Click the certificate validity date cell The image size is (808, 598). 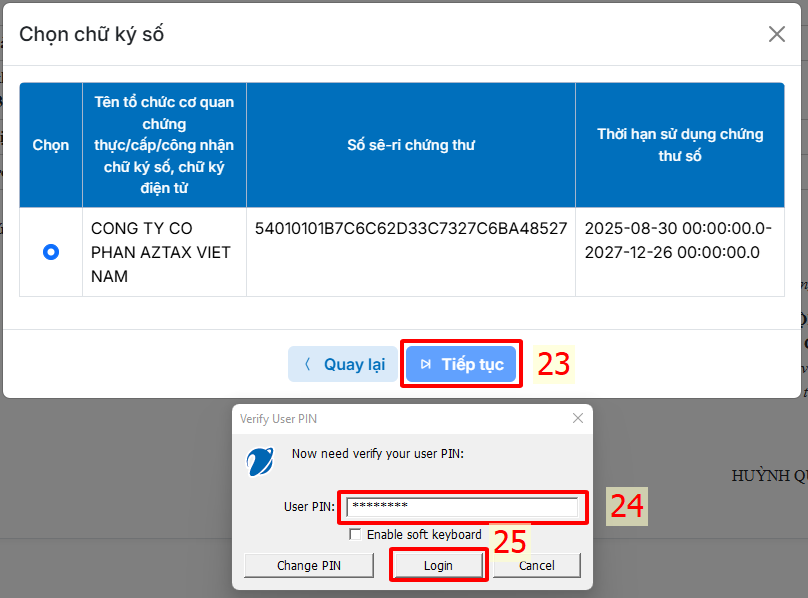pyautogui.click(x=678, y=240)
